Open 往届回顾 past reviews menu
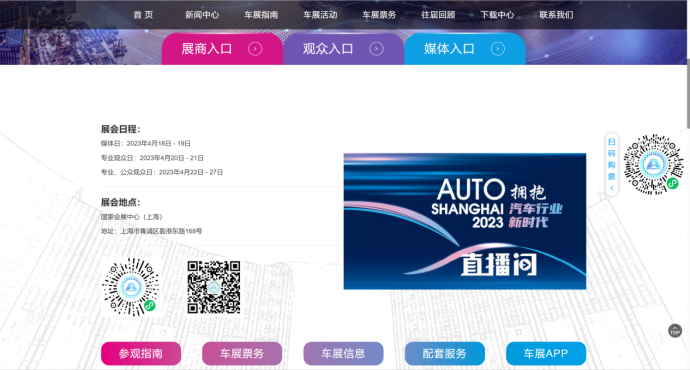 (x=438, y=15)
